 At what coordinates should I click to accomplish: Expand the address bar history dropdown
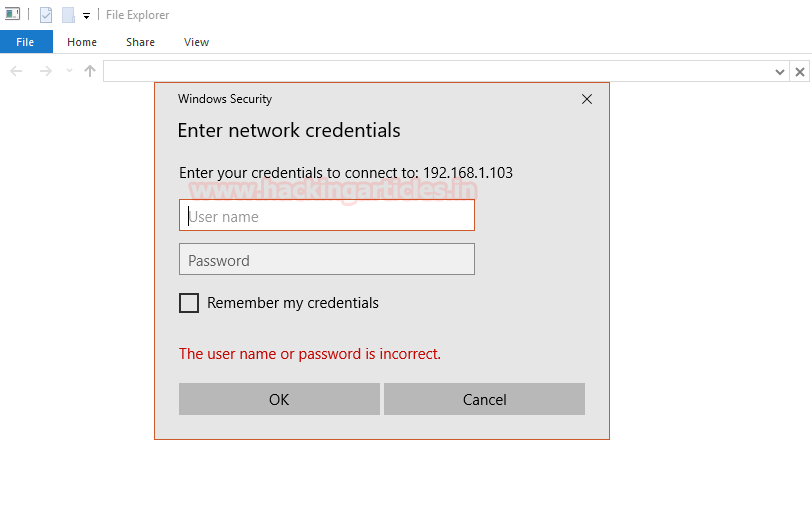point(781,72)
